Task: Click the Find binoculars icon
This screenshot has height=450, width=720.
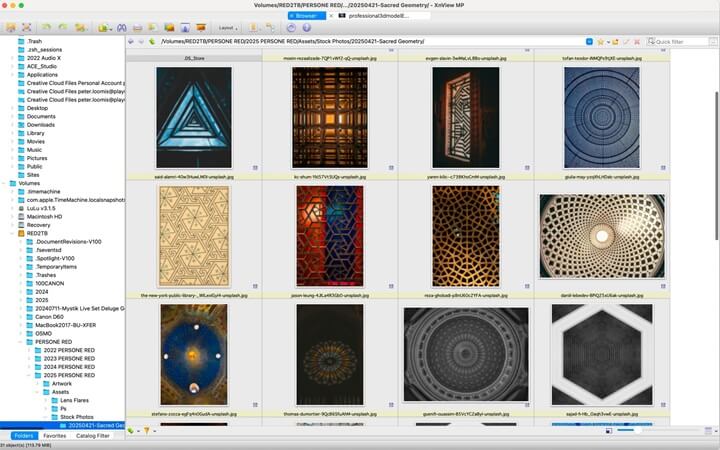Action: (121, 28)
